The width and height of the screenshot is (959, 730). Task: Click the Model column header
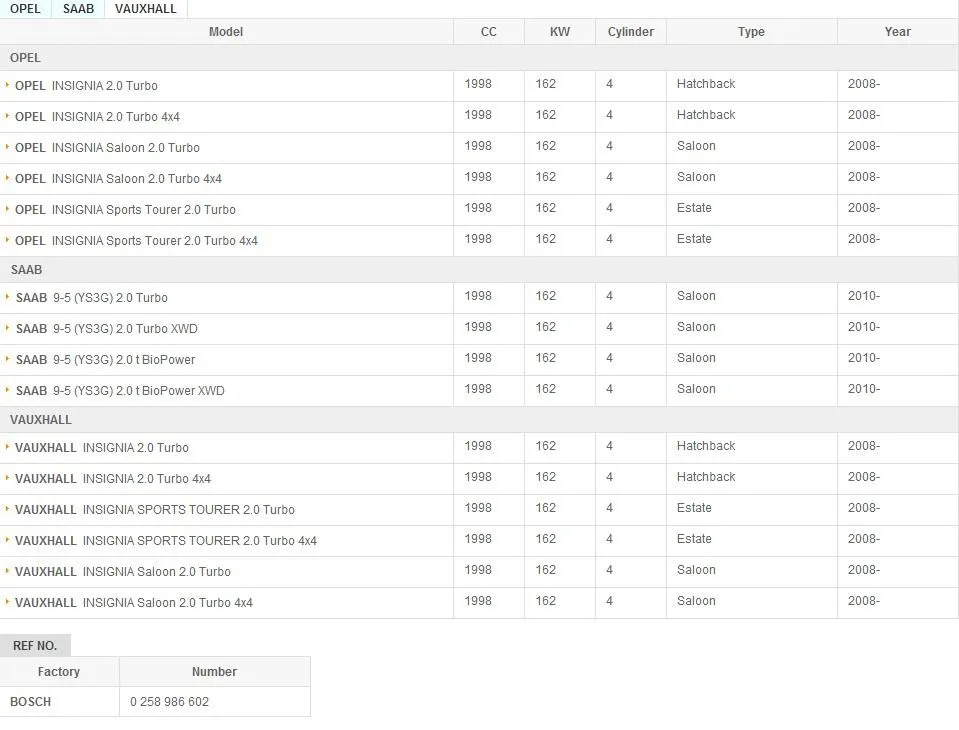[x=226, y=32]
